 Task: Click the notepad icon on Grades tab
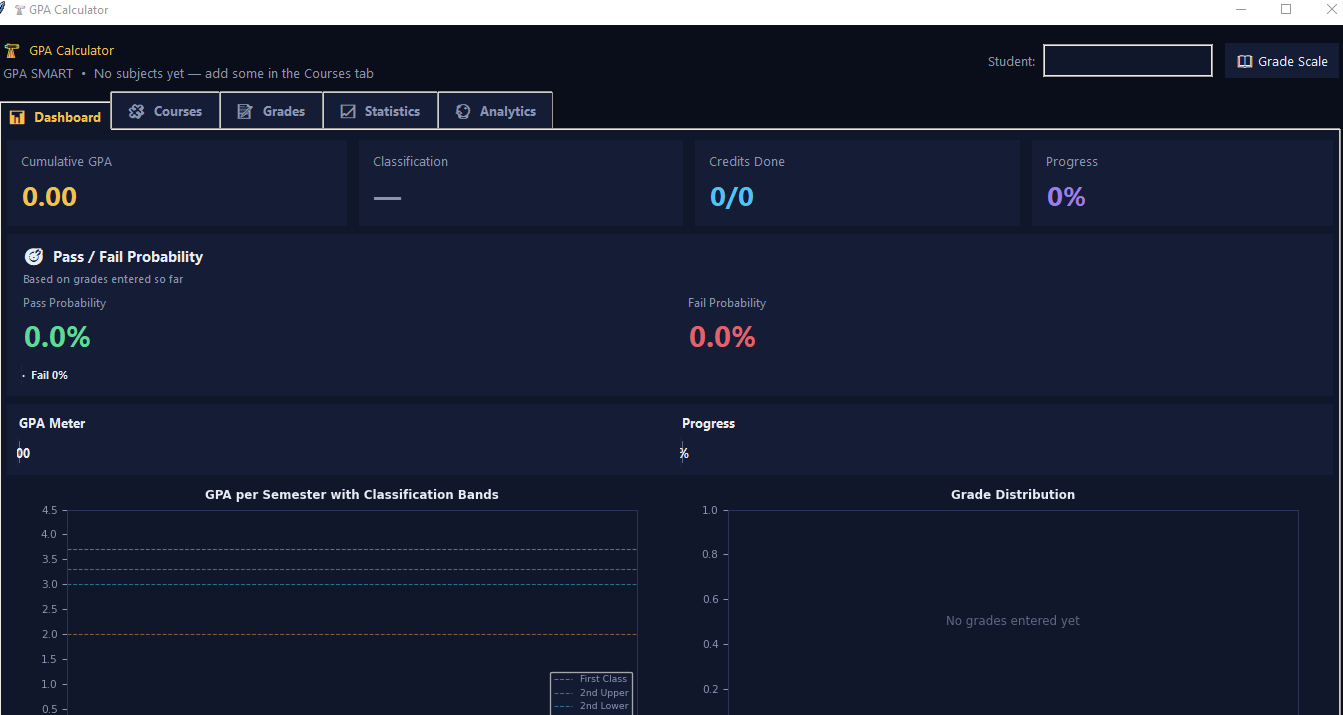point(245,111)
